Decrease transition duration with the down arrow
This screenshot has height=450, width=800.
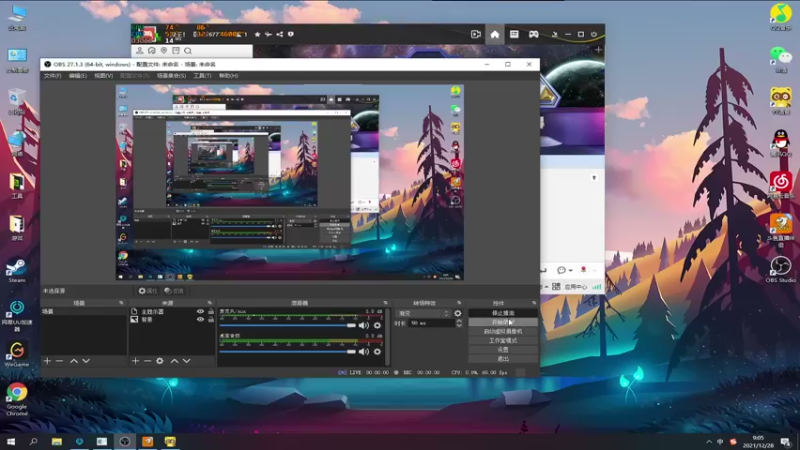459,325
